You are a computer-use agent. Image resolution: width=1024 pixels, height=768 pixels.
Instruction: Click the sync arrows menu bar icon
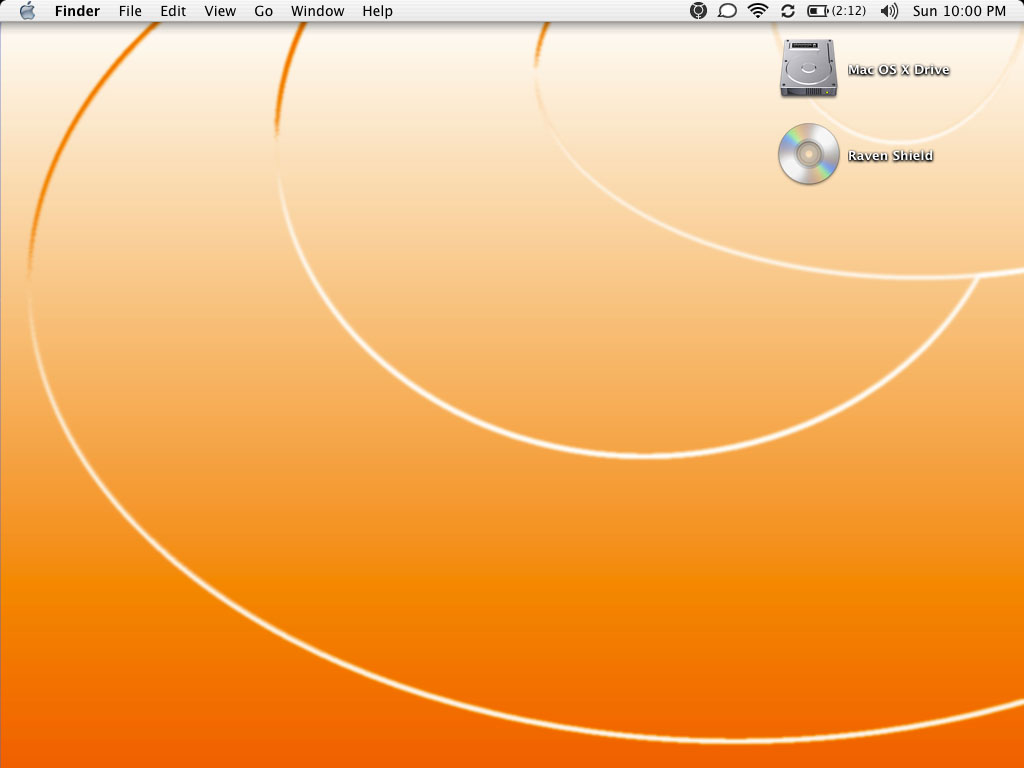788,11
